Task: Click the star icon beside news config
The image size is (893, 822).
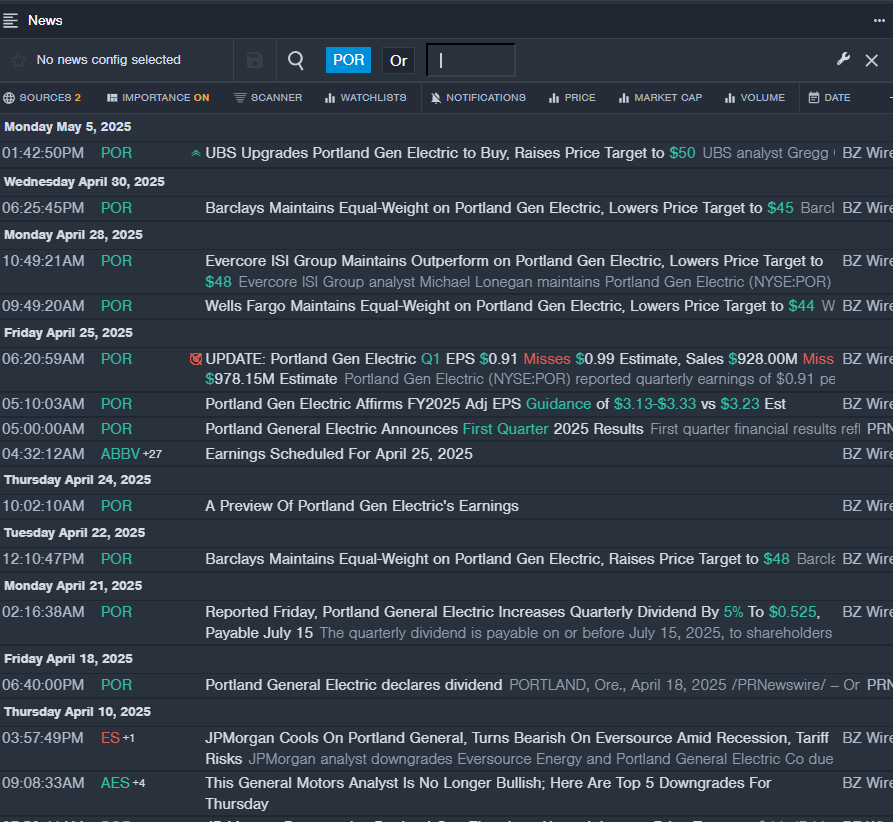Action: tap(18, 60)
